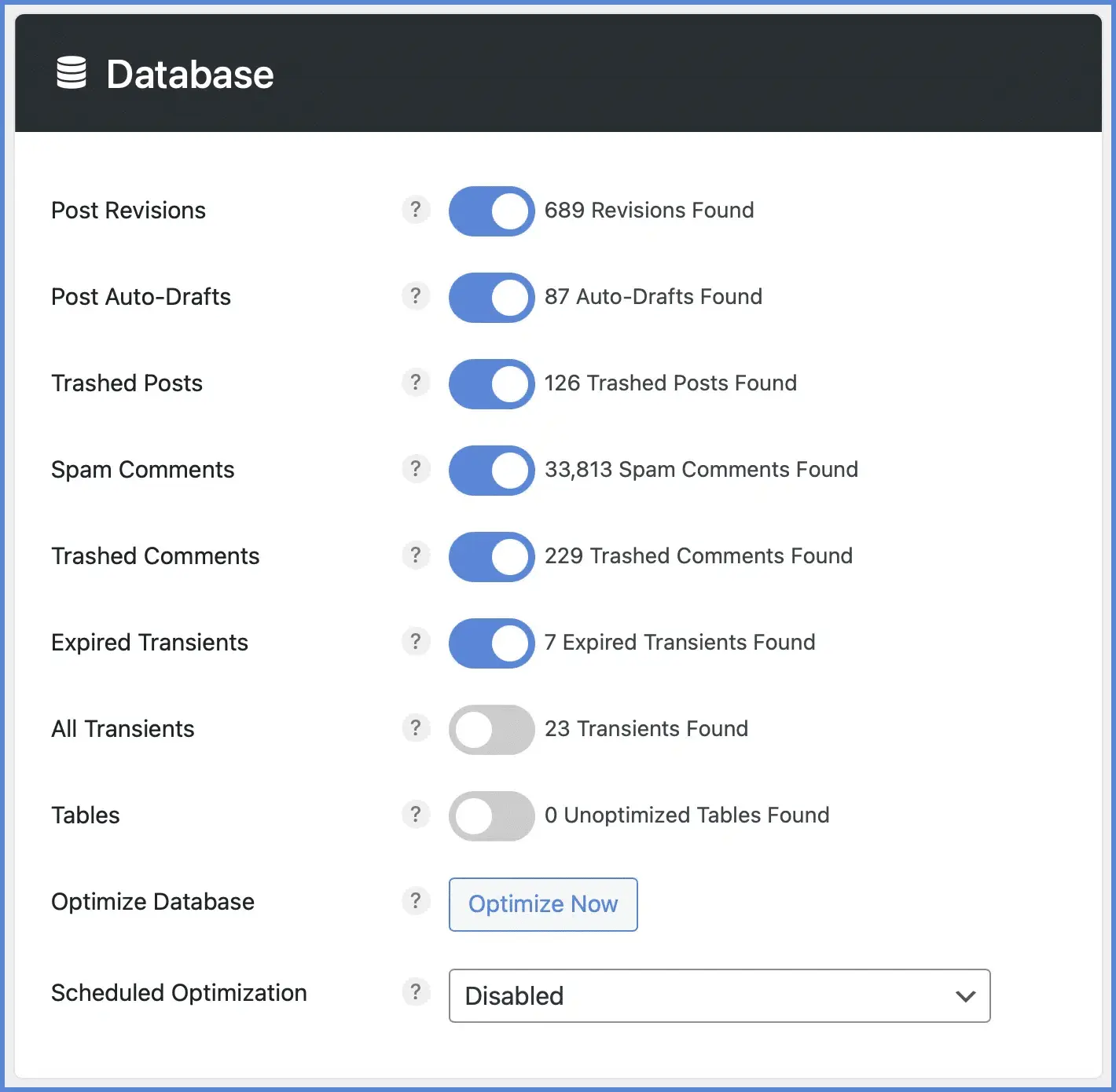Disable the Trashed Comments toggle
Image resolution: width=1116 pixels, height=1092 pixels.
pyautogui.click(x=490, y=556)
